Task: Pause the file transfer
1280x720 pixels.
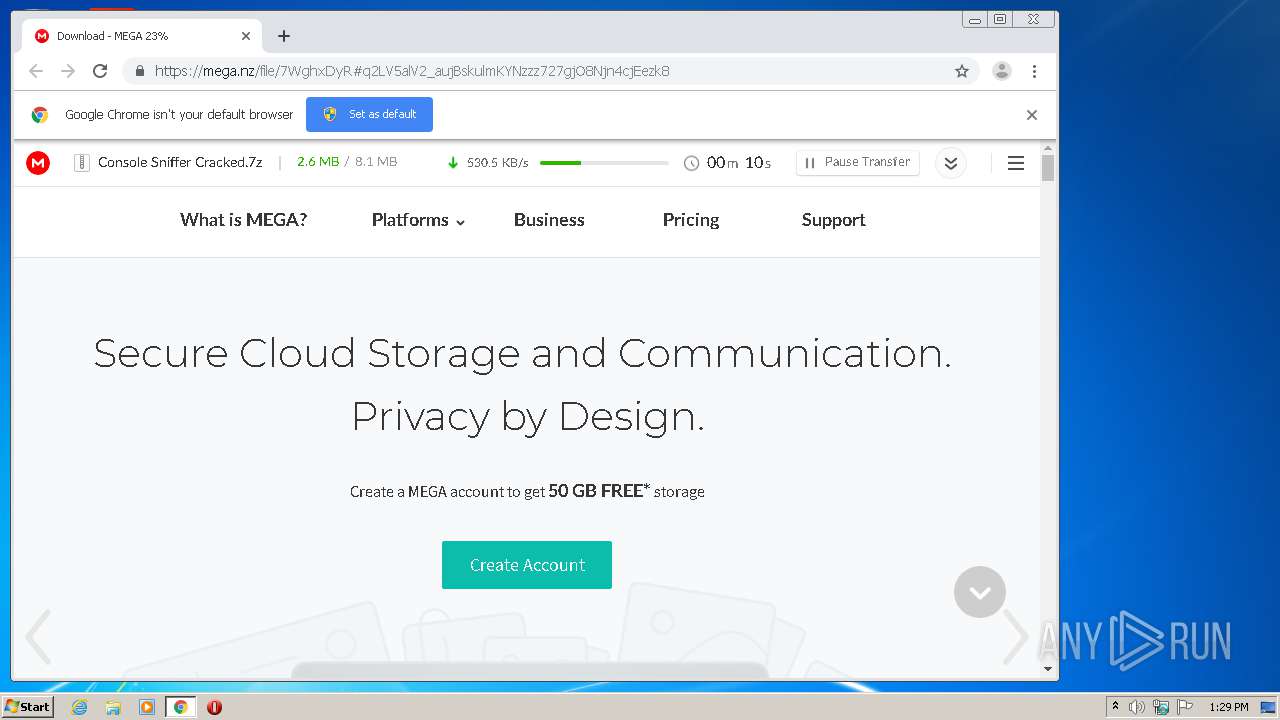Action: (858, 162)
